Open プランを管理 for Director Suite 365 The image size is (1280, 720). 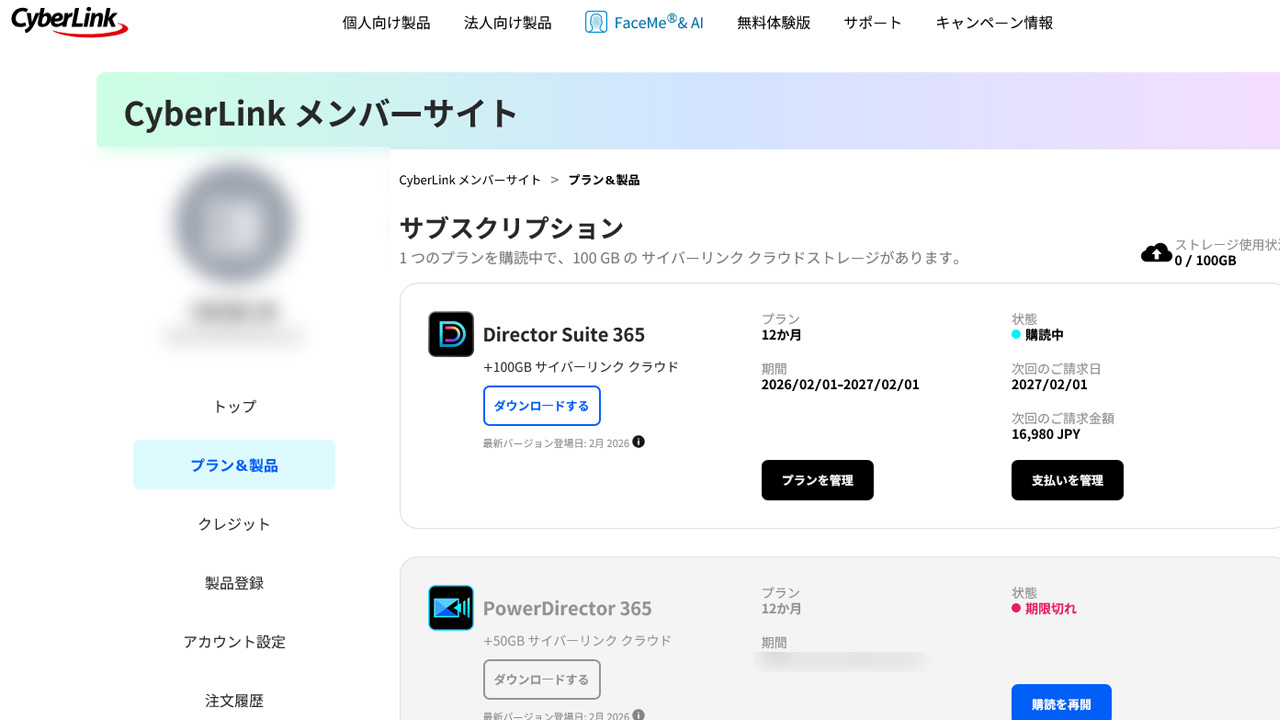pyautogui.click(x=817, y=480)
